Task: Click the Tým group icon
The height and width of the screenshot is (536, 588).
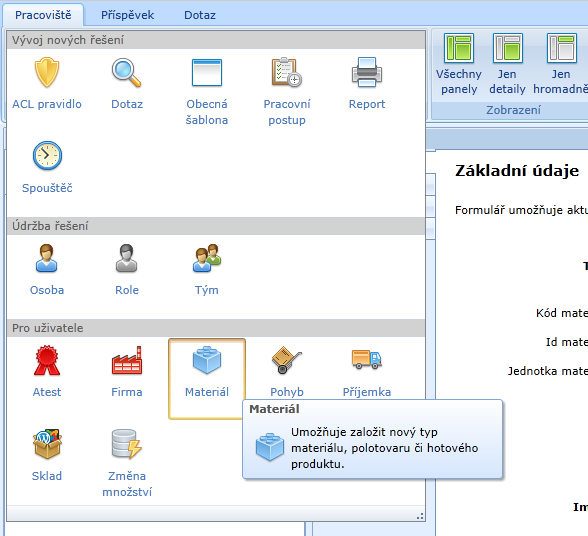Action: pos(207,258)
